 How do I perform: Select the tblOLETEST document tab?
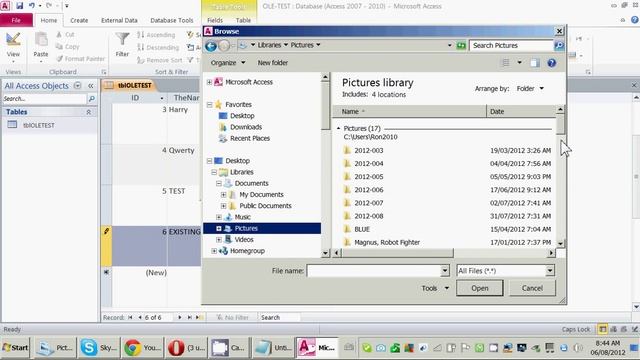coord(130,85)
